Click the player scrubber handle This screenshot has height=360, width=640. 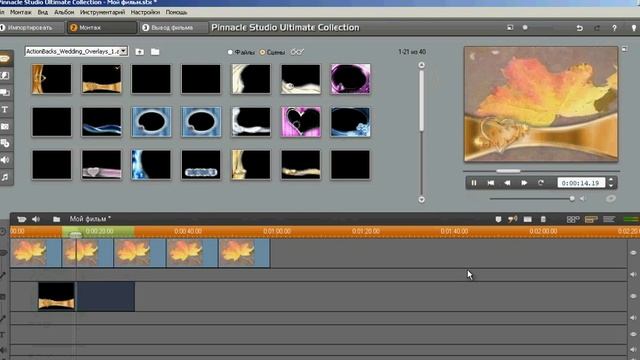(x=508, y=171)
